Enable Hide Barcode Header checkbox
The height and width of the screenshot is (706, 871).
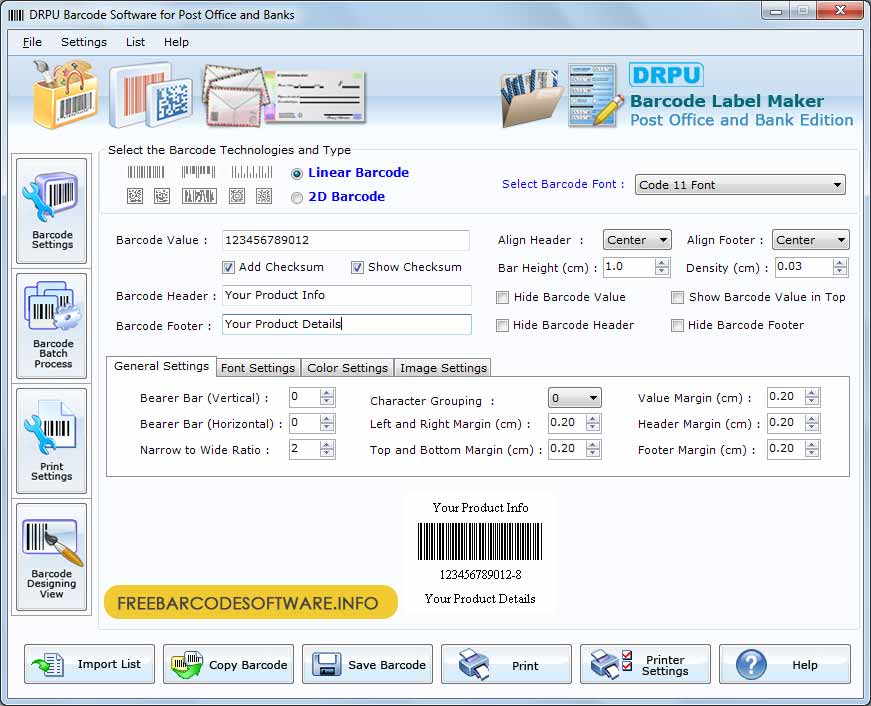pyautogui.click(x=502, y=326)
